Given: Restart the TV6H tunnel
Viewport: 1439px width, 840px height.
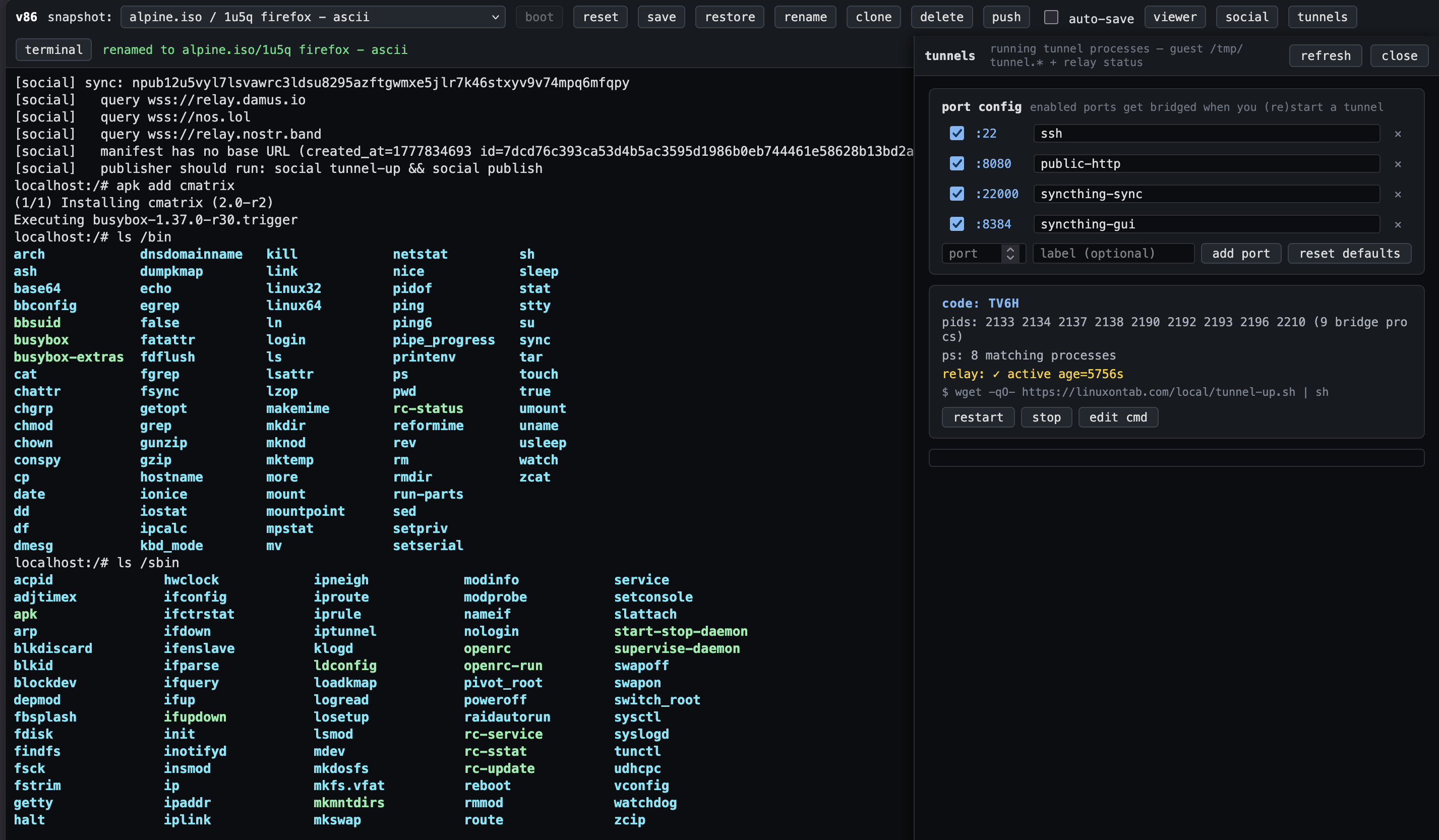Looking at the screenshot, I should 978,417.
